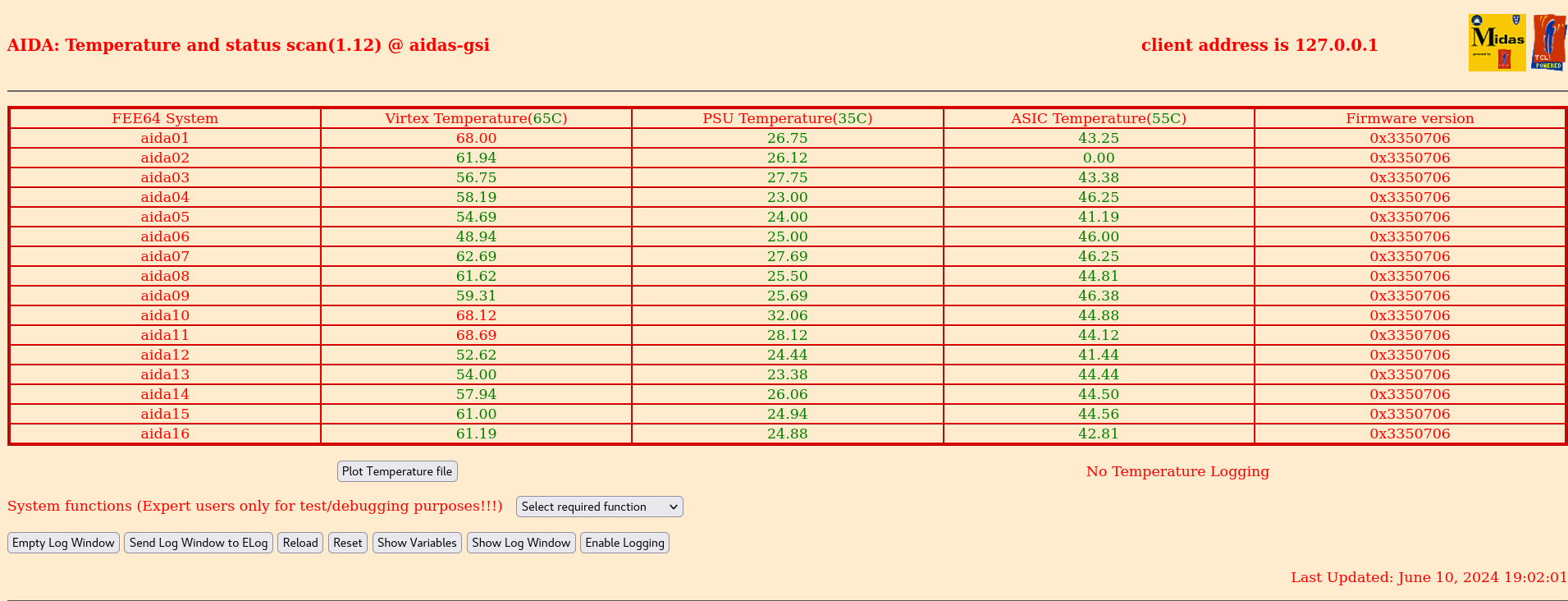Image resolution: width=1568 pixels, height=601 pixels.
Task: Click the aida15 row label
Action: 165,414
